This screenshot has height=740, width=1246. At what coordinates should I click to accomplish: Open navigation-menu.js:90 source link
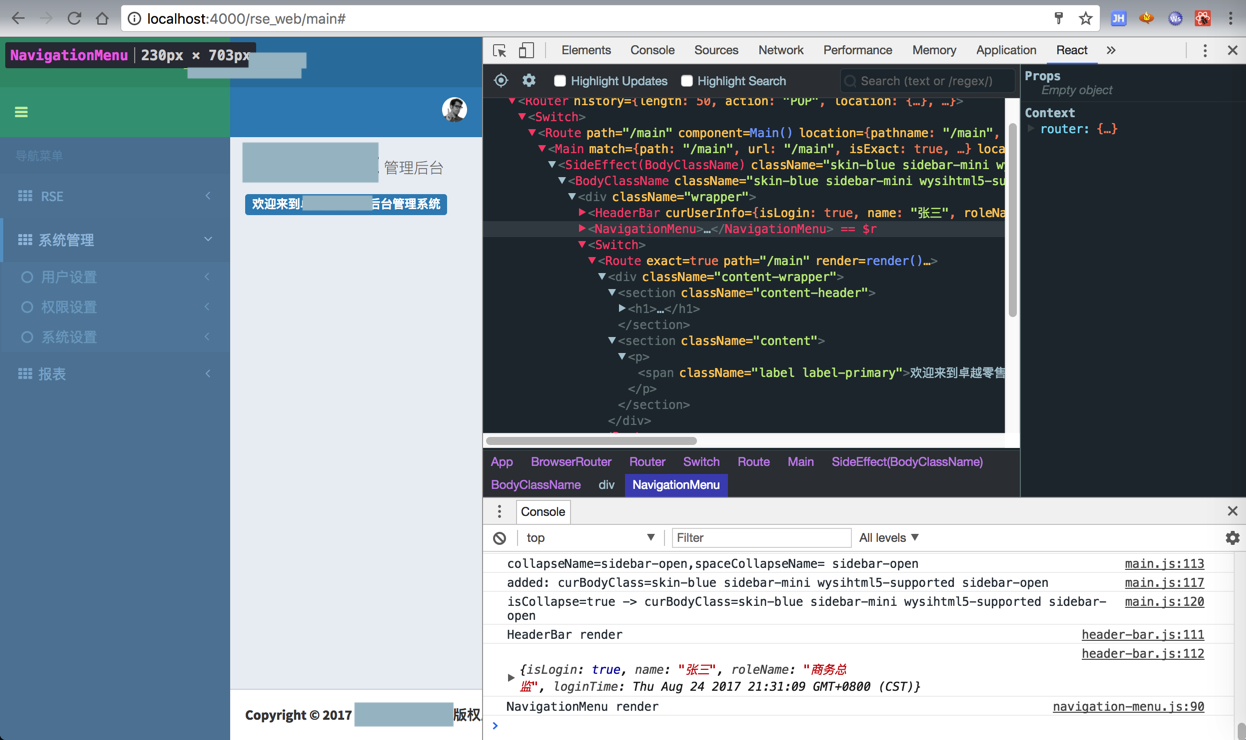click(1128, 707)
